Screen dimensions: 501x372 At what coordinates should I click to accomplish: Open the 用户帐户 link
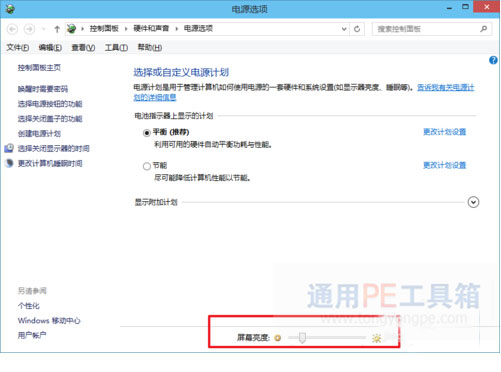coord(32,335)
